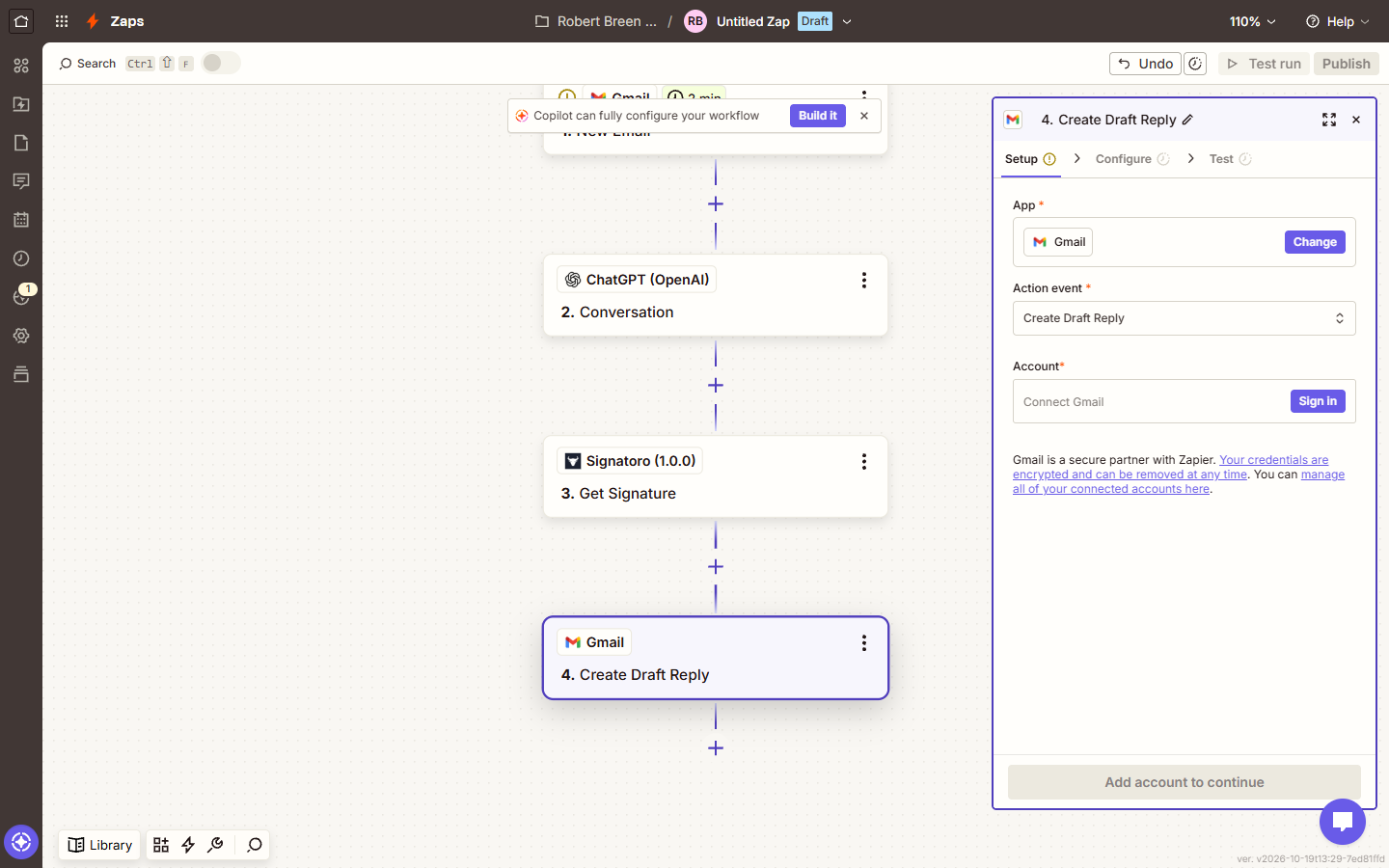
Task: Click the magnifier search icon in bottom toolbar
Action: (x=255, y=845)
